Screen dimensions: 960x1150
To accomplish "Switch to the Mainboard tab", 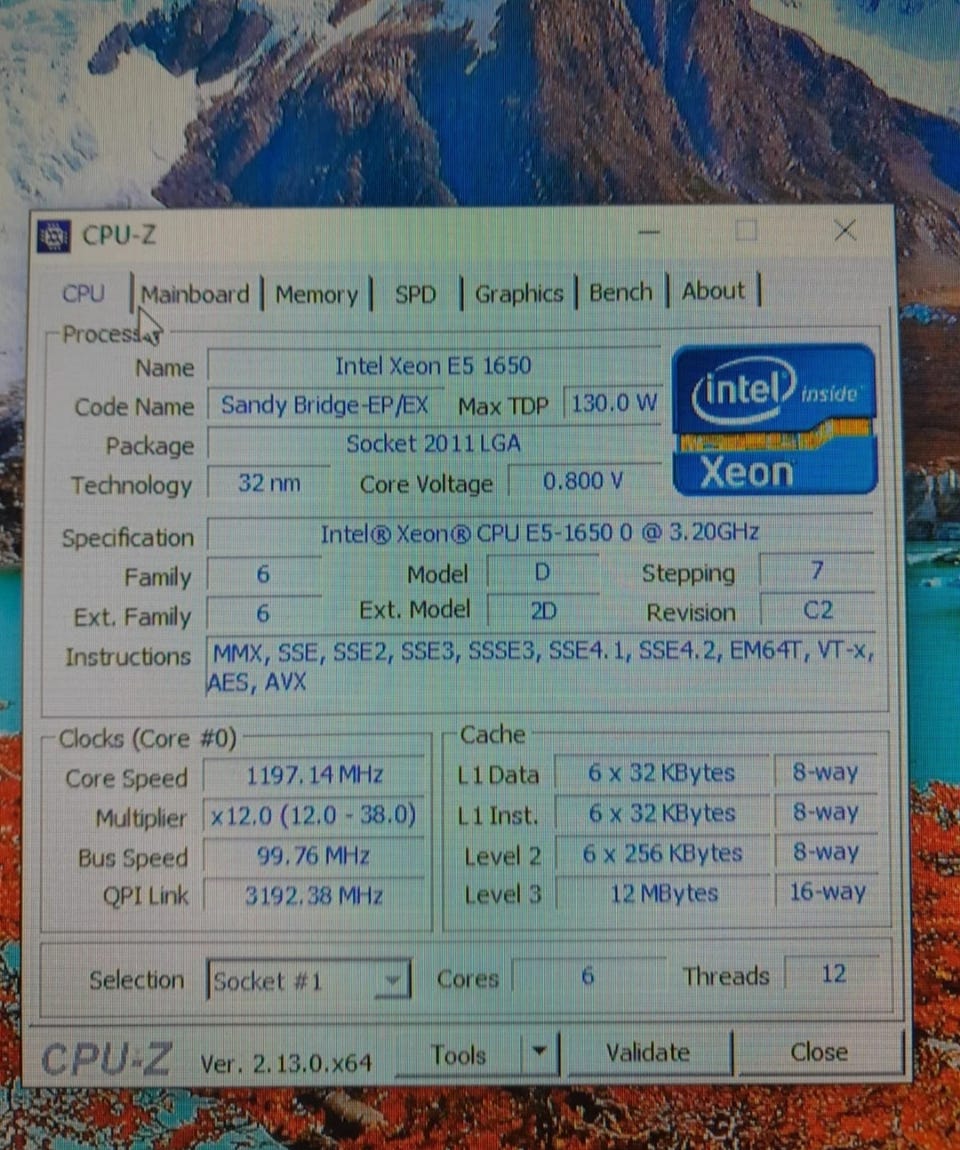I will 195,295.
